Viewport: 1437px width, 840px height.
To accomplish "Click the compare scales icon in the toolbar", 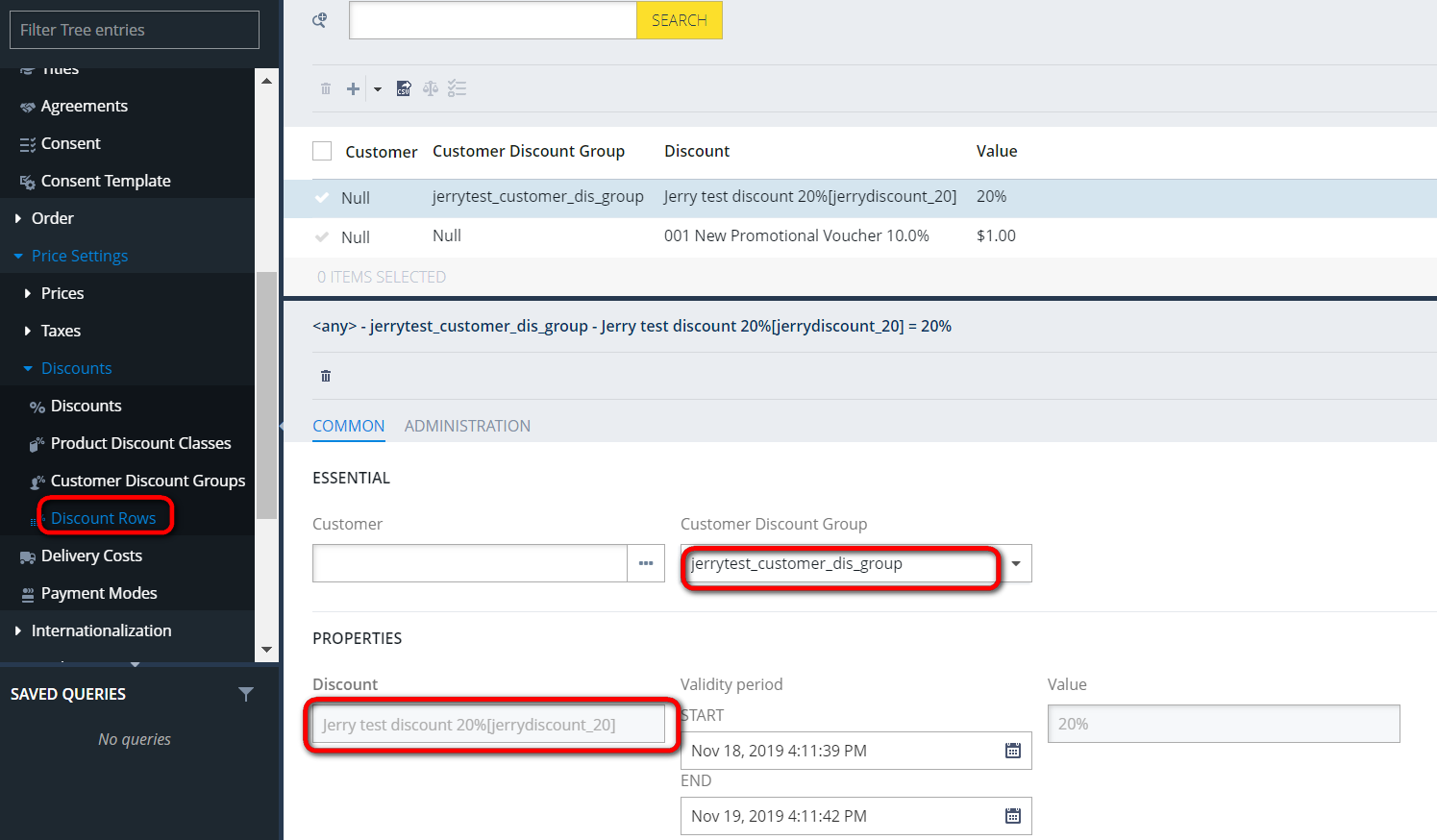I will pos(431,89).
